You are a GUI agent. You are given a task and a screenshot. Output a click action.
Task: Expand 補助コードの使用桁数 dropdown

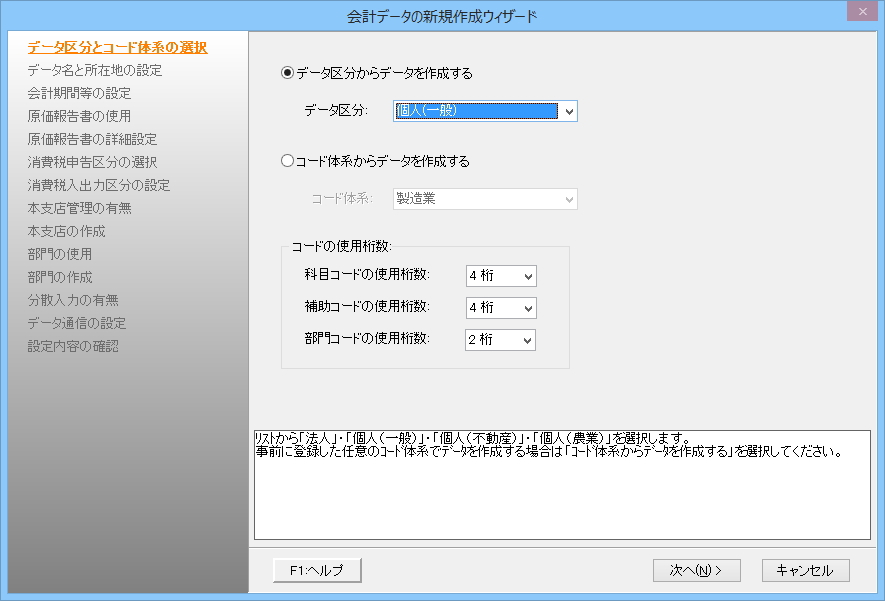[x=527, y=308]
